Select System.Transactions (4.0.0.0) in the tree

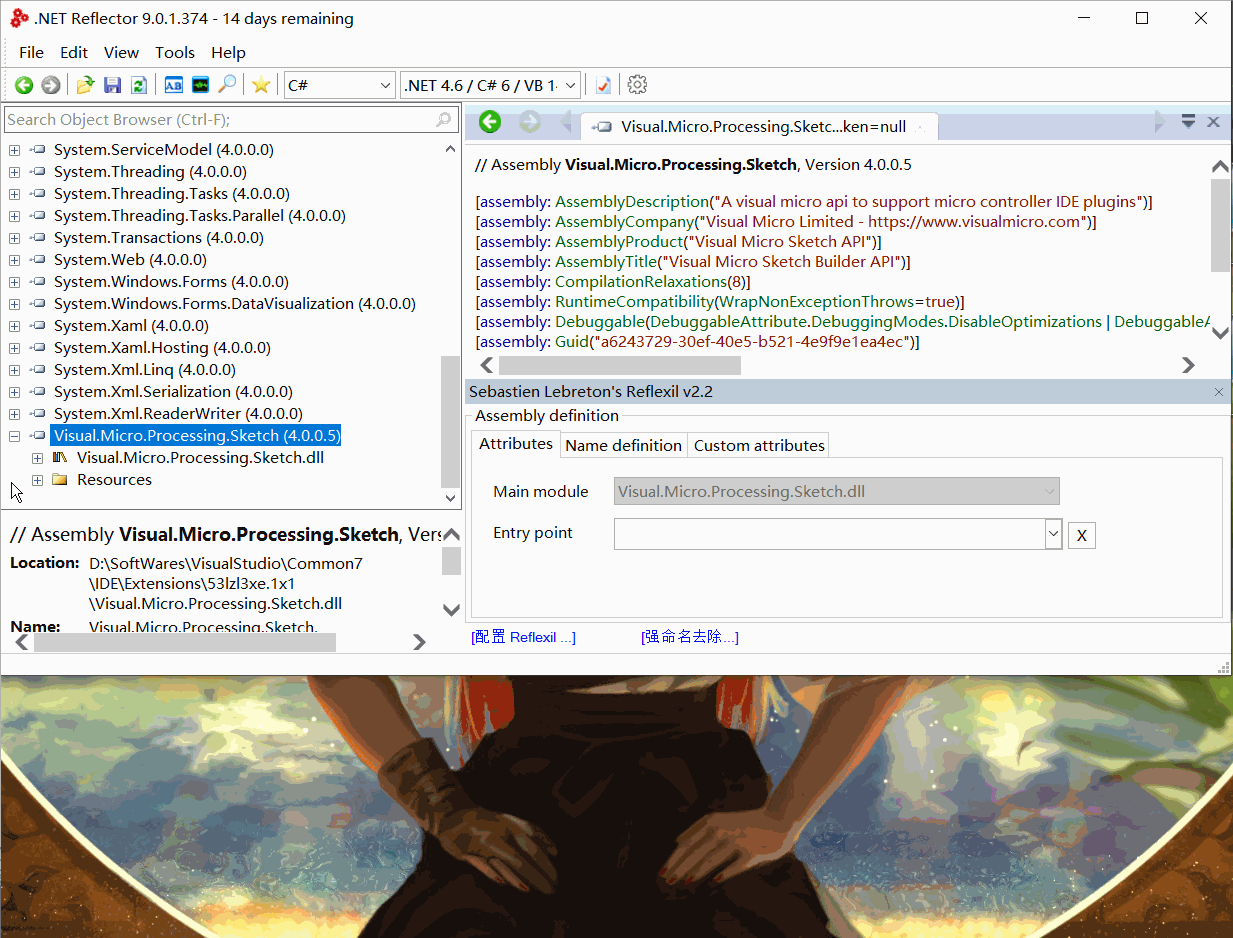(159, 238)
